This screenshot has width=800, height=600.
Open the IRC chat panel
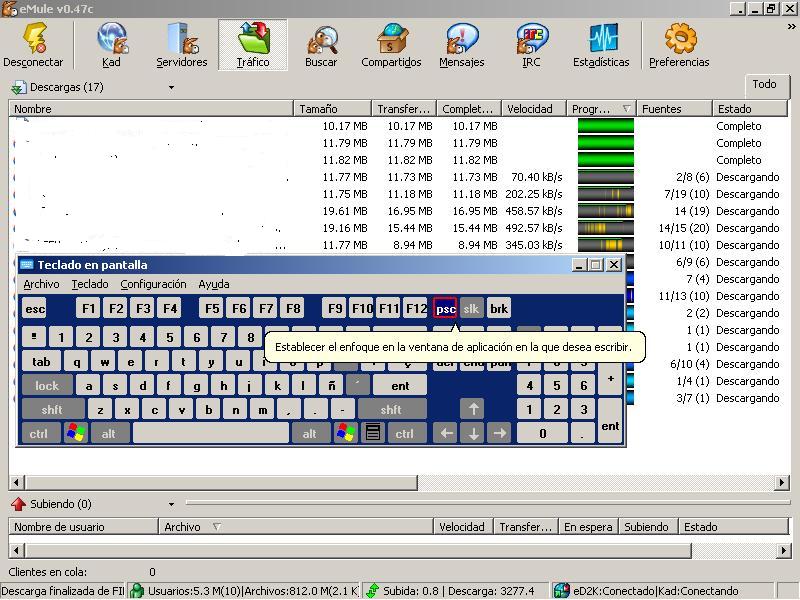point(531,45)
